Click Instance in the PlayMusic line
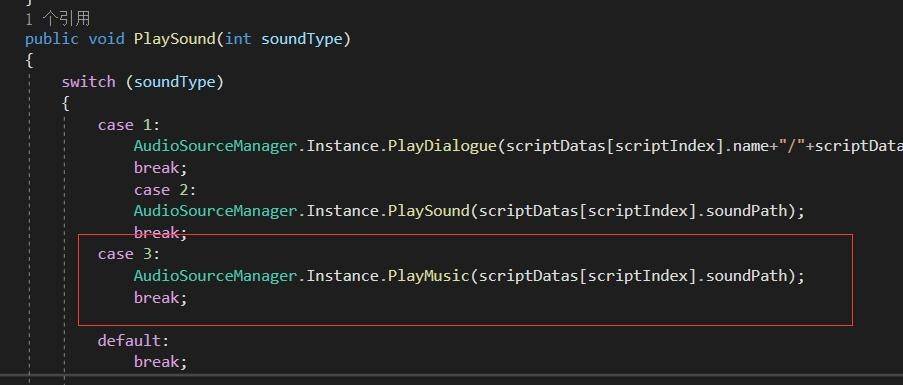The height and width of the screenshot is (385, 903). 342,276
